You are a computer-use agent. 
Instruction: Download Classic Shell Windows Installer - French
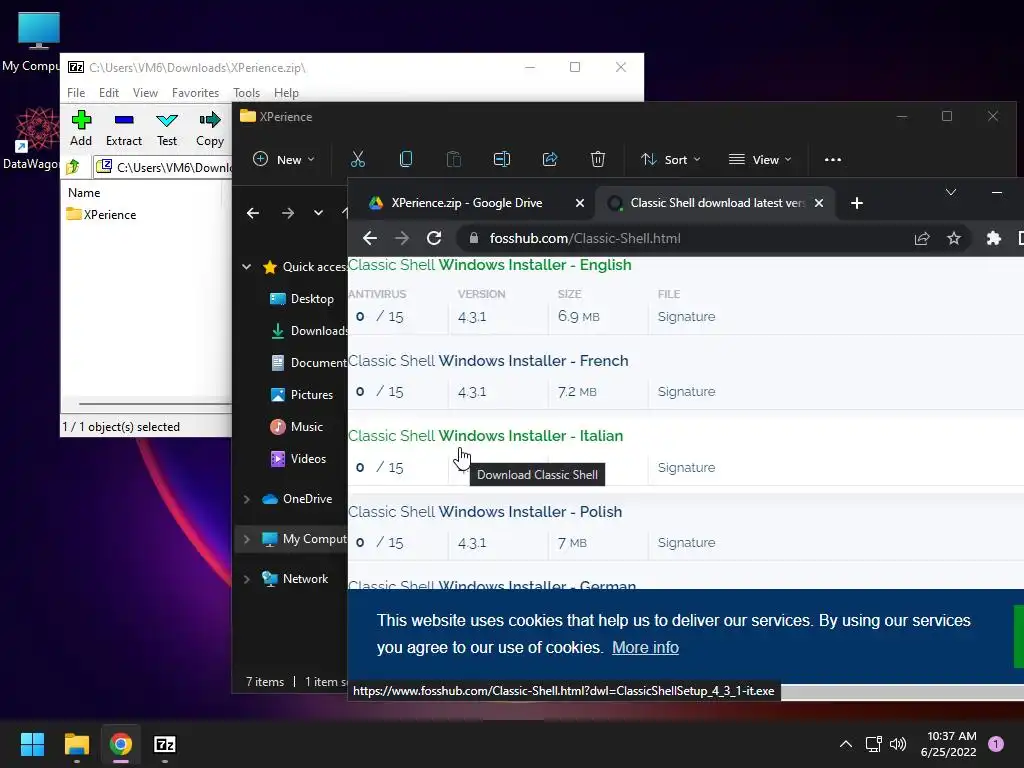tap(488, 360)
